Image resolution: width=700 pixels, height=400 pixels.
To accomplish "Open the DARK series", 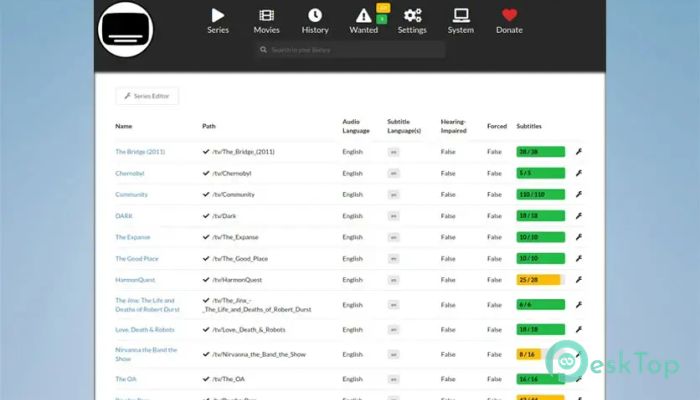I will click(x=124, y=216).
